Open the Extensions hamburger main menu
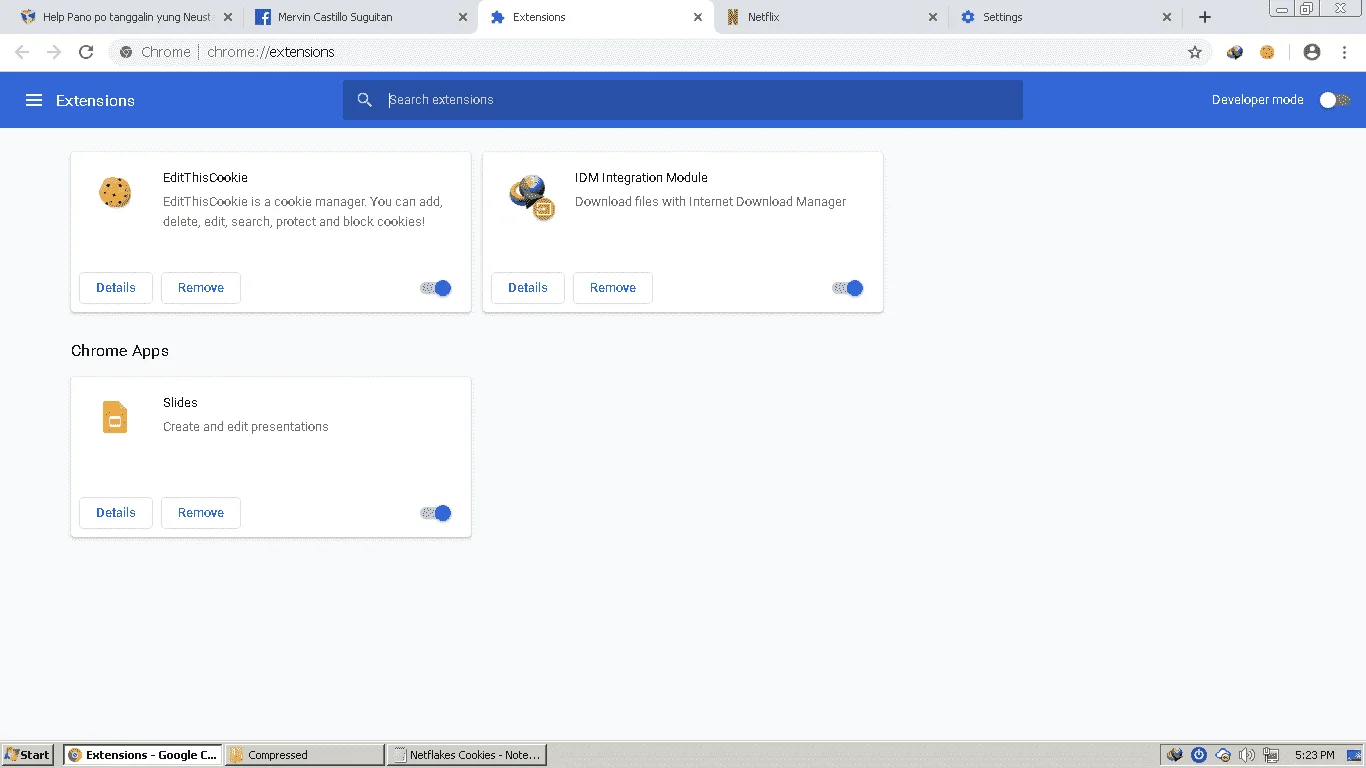This screenshot has height=768, width=1366. [x=34, y=100]
